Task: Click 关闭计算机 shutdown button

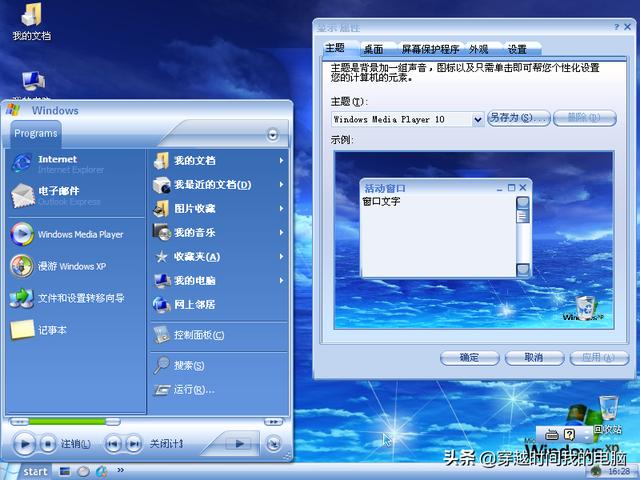Action: tap(167, 443)
